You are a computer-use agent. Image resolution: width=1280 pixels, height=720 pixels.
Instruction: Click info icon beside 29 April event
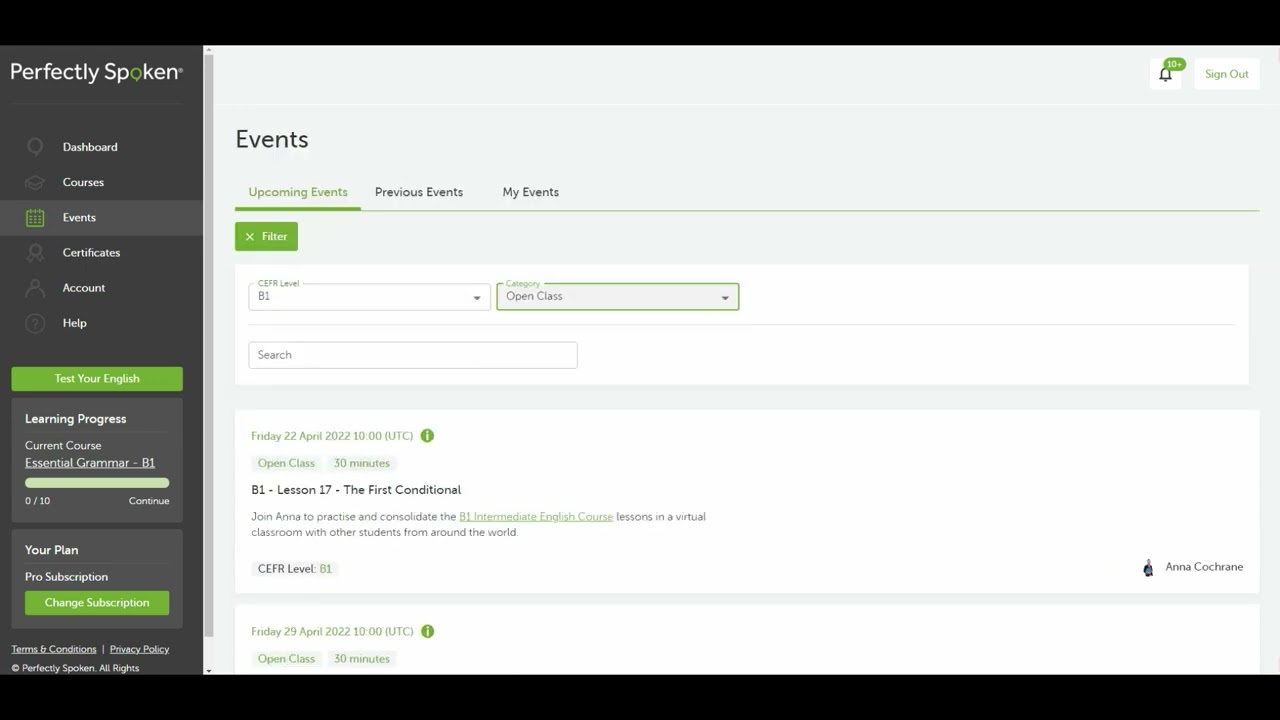click(427, 631)
